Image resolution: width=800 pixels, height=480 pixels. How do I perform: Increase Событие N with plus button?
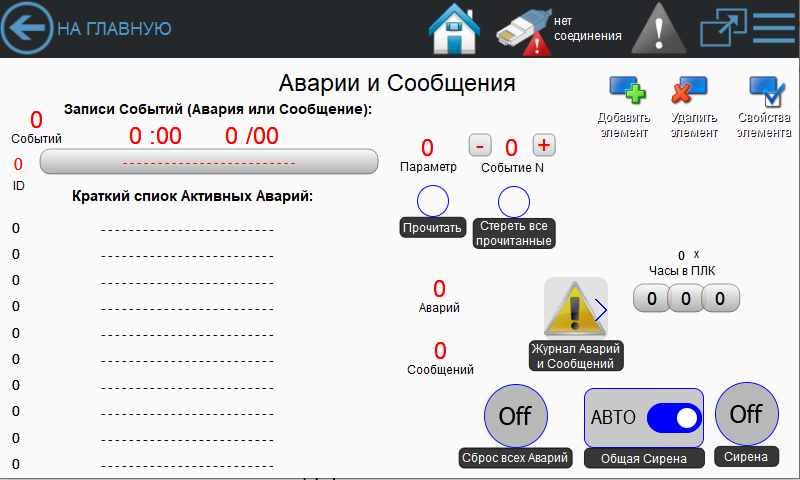coord(544,145)
